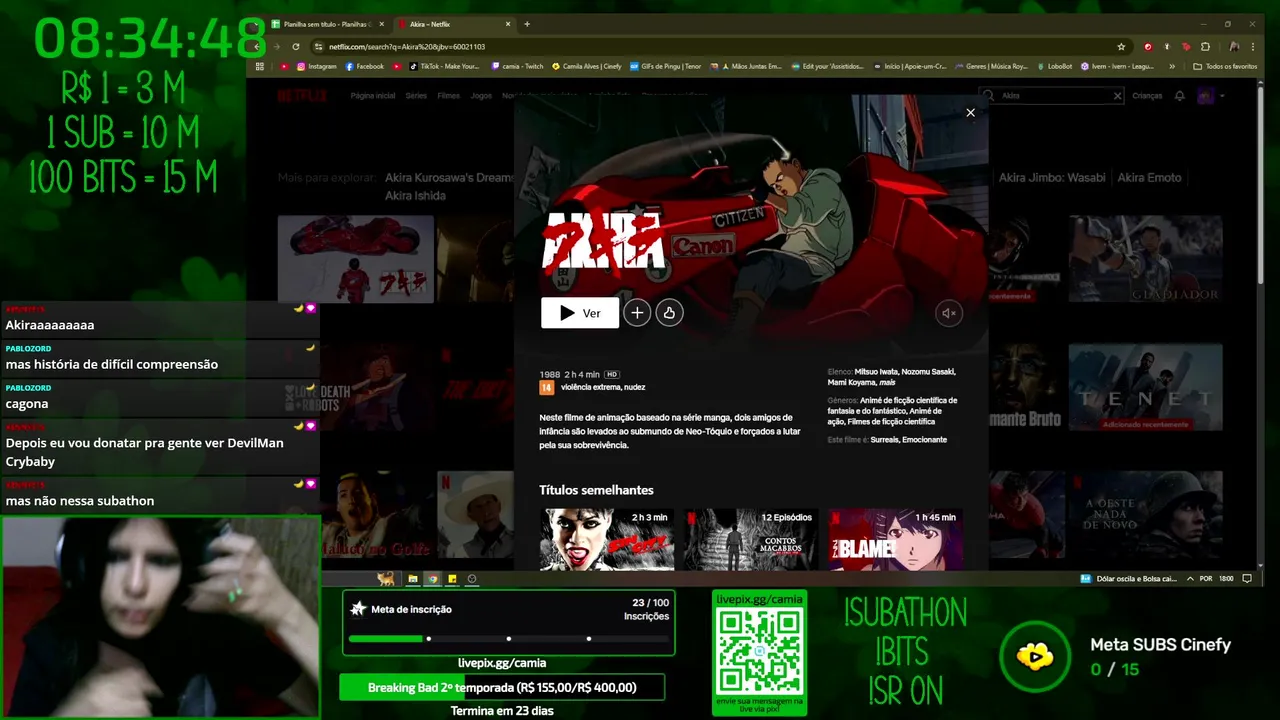
Task: Show more cast via the 'mais' link
Action: click(887, 382)
